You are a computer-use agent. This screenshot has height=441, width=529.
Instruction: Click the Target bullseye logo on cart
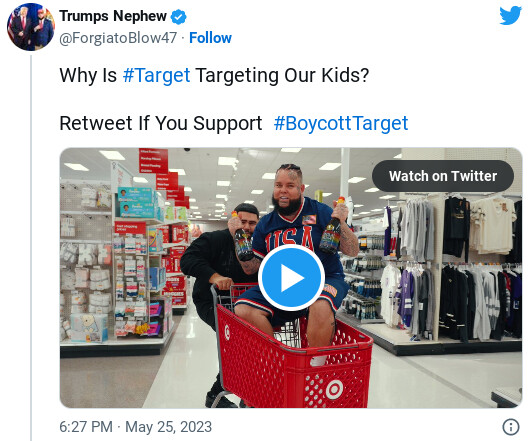coord(334,389)
